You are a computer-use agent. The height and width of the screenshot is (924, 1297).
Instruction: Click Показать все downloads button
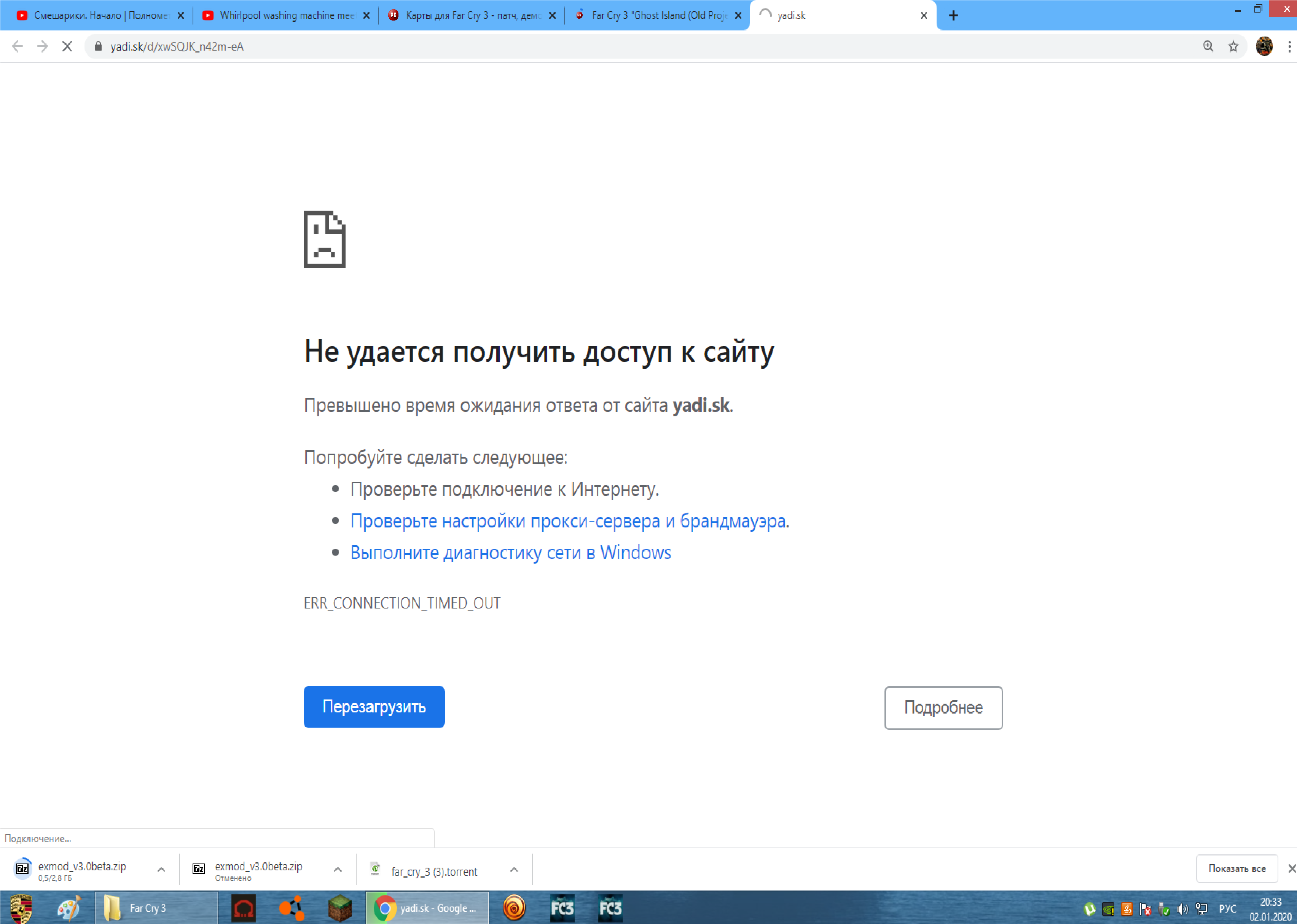(1237, 869)
